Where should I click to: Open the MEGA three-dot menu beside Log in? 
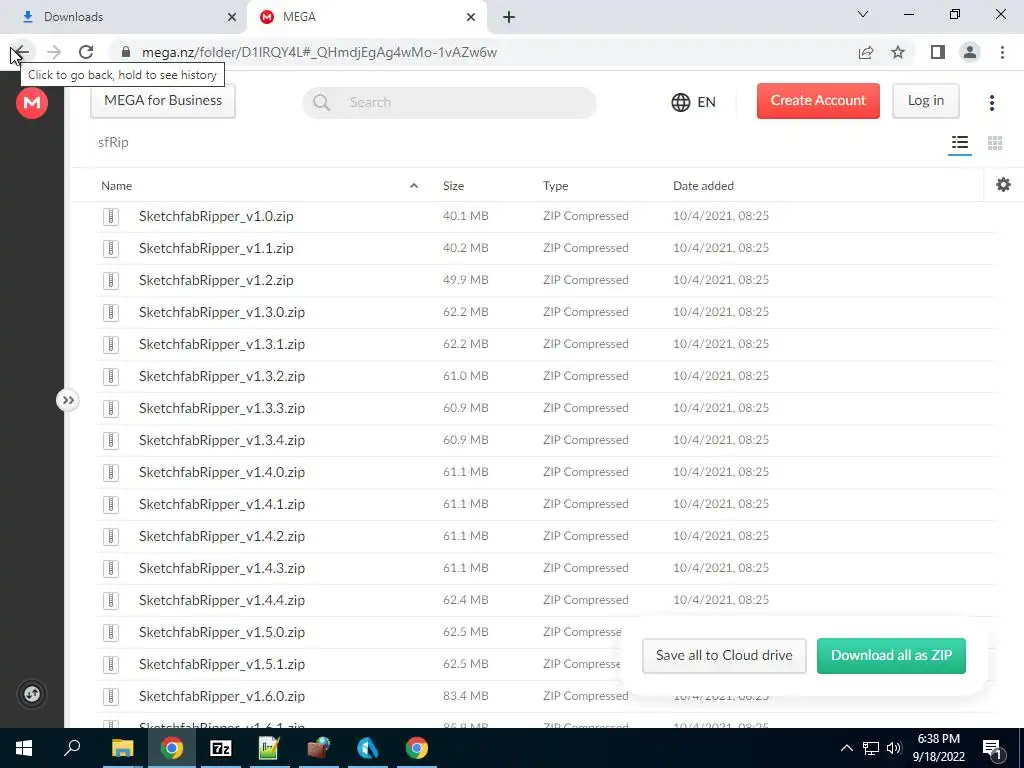(991, 103)
